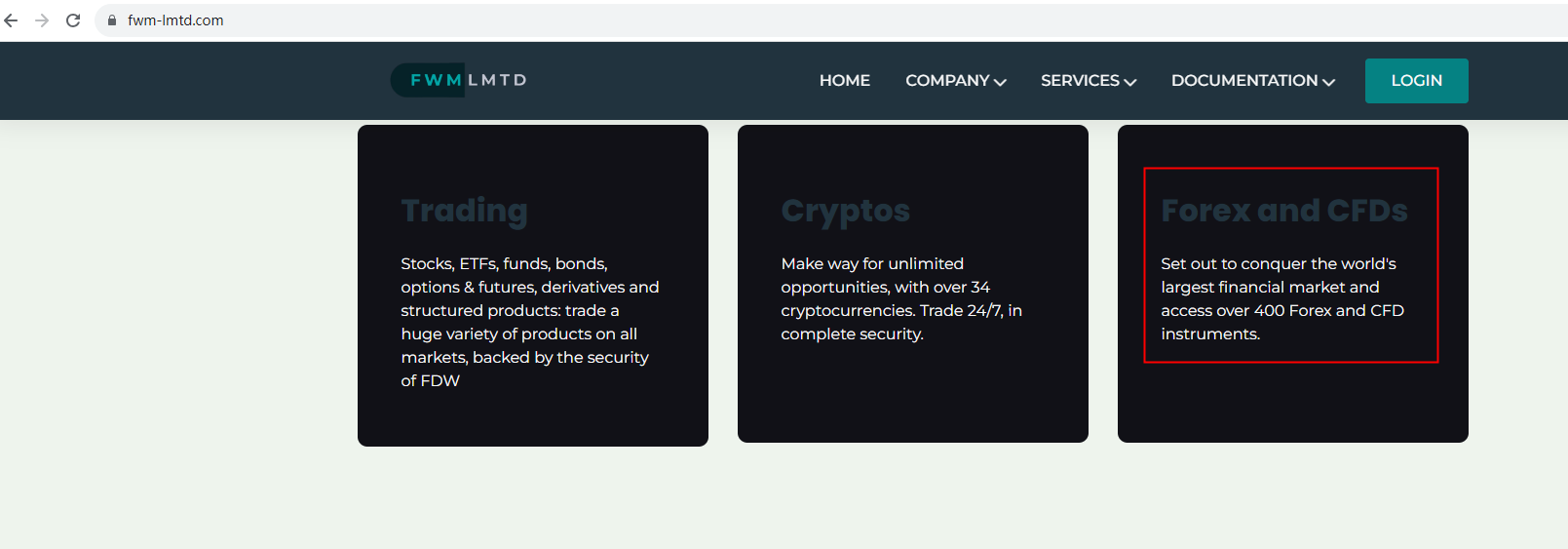The width and height of the screenshot is (1568, 549).
Task: Expand the DOCUMENTATION dropdown chevron
Action: [x=1329, y=82]
